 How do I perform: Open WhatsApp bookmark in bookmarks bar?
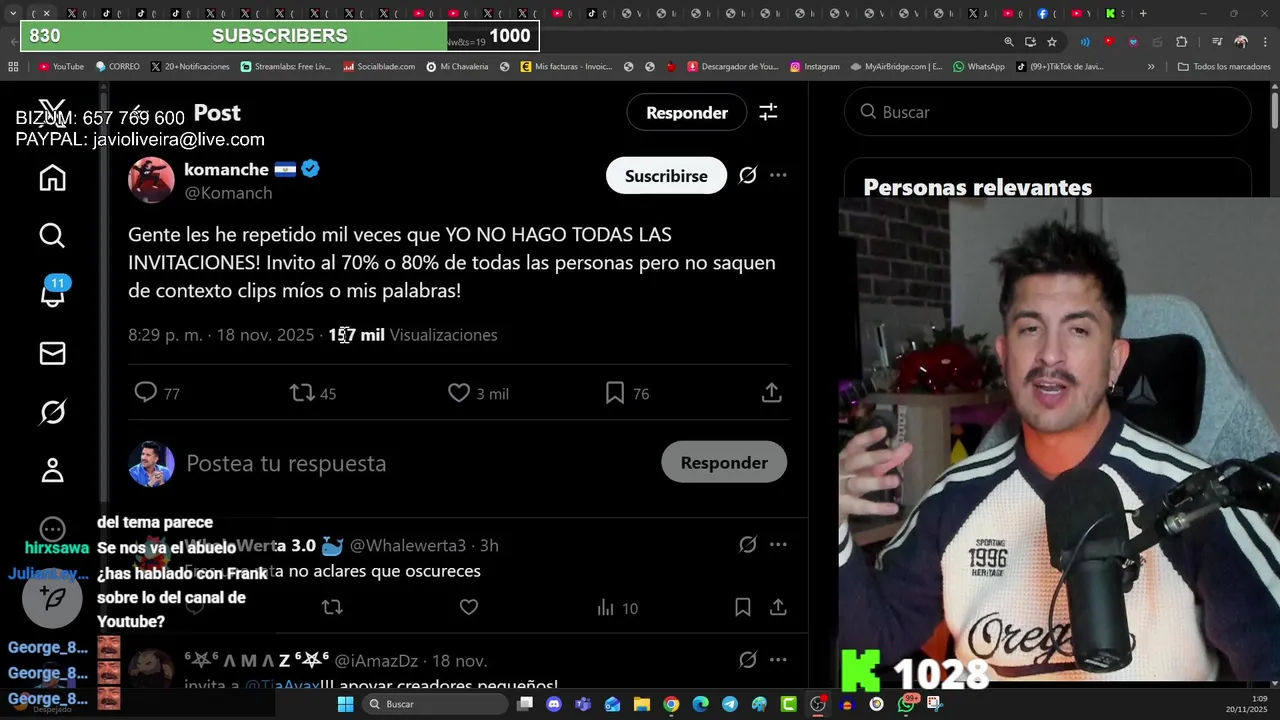[x=979, y=67]
